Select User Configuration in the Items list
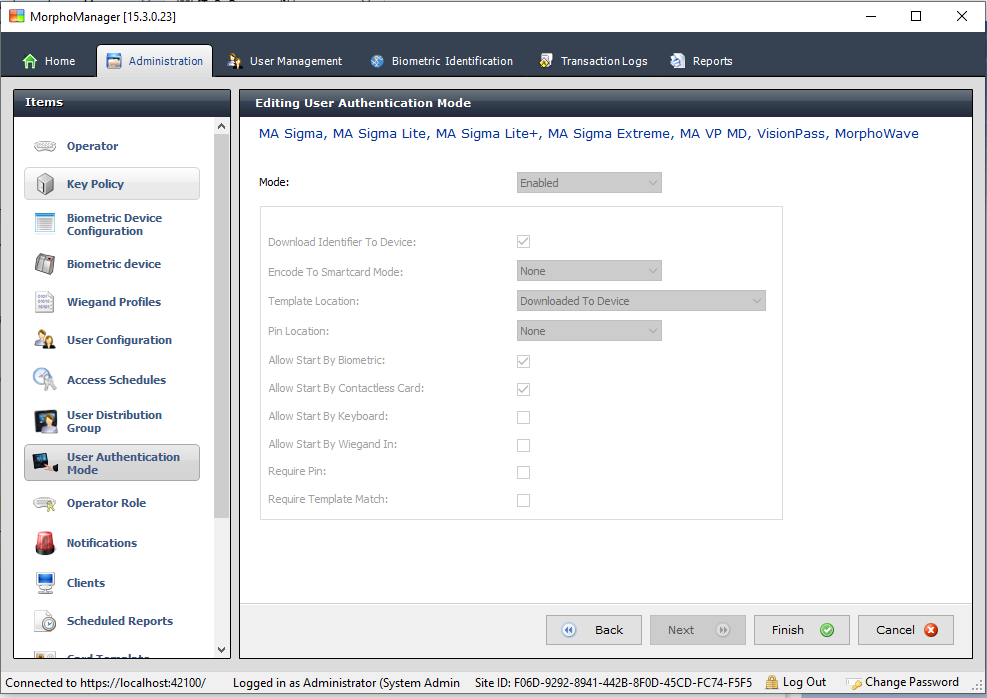The image size is (987, 698). (118, 340)
